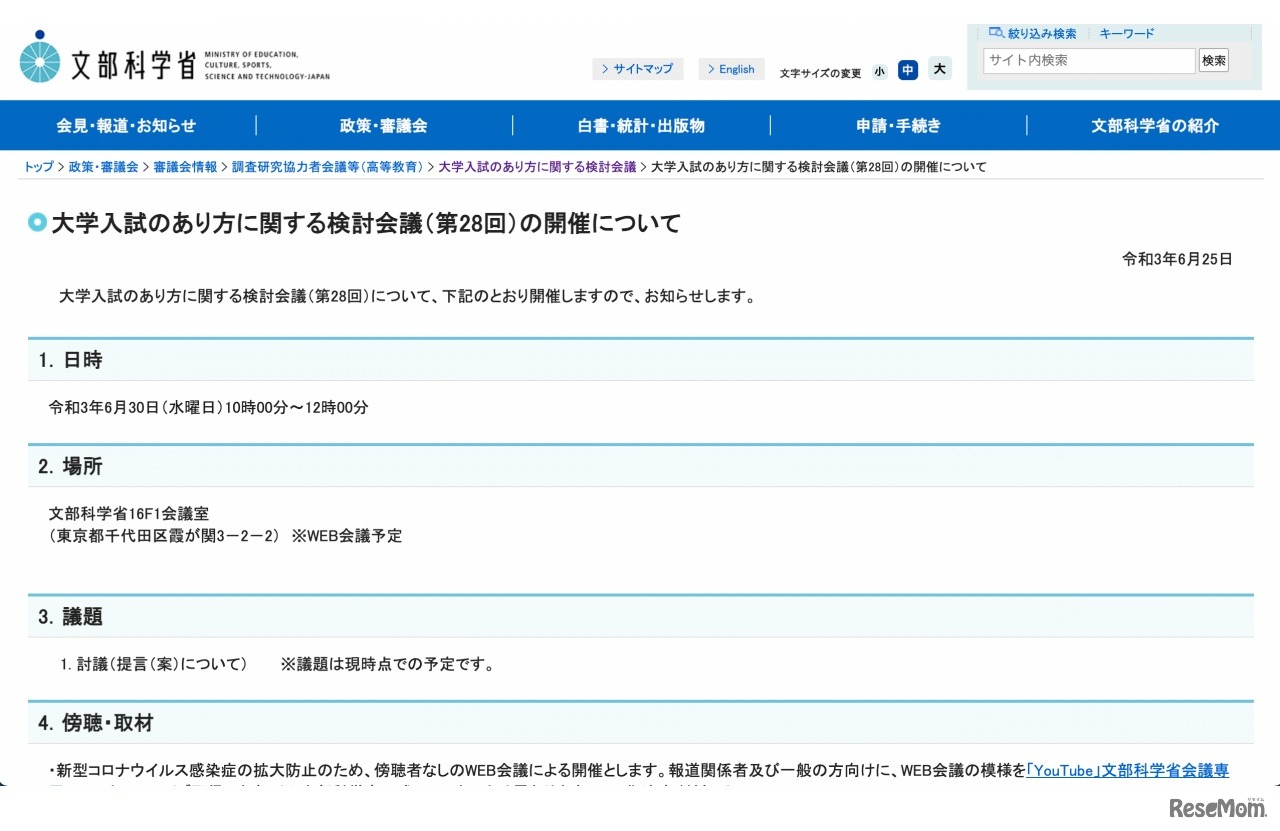This screenshot has width=1280, height=831.
Task: Click the blue circle icon beside the page heading
Action: (37, 222)
